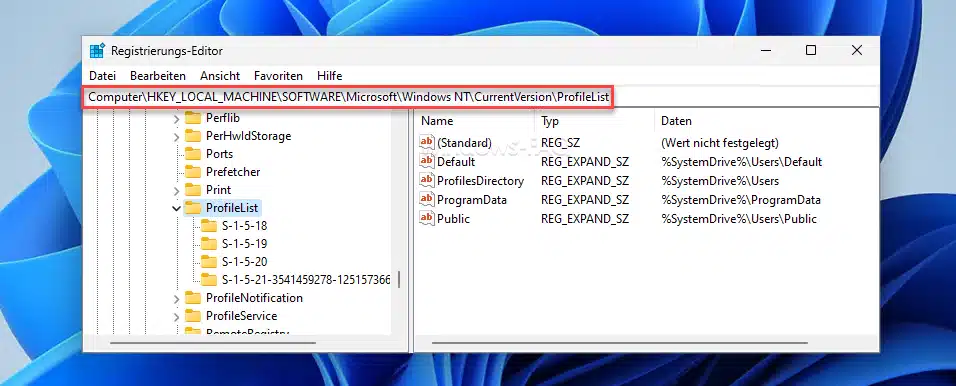Minimize the Registrierungs-Editor window

click(x=766, y=51)
